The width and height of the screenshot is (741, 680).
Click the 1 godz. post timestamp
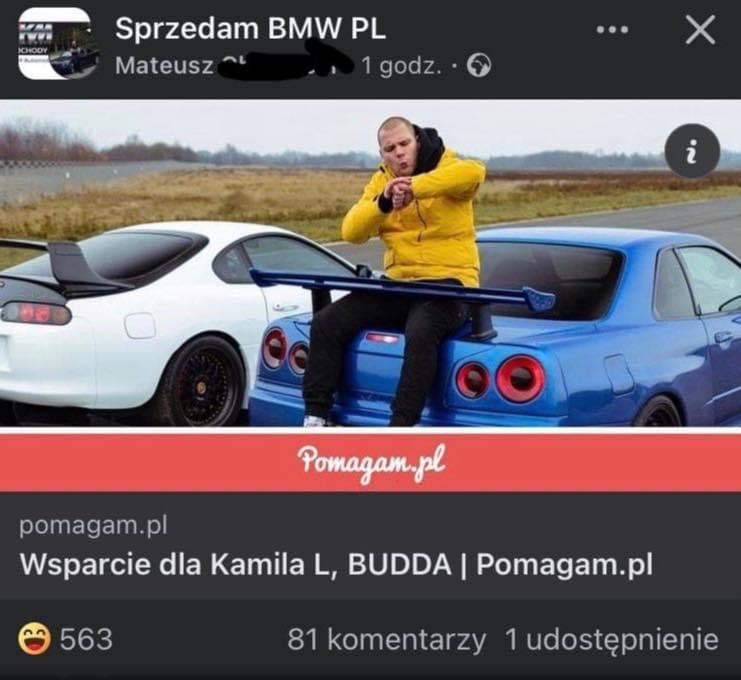point(402,66)
